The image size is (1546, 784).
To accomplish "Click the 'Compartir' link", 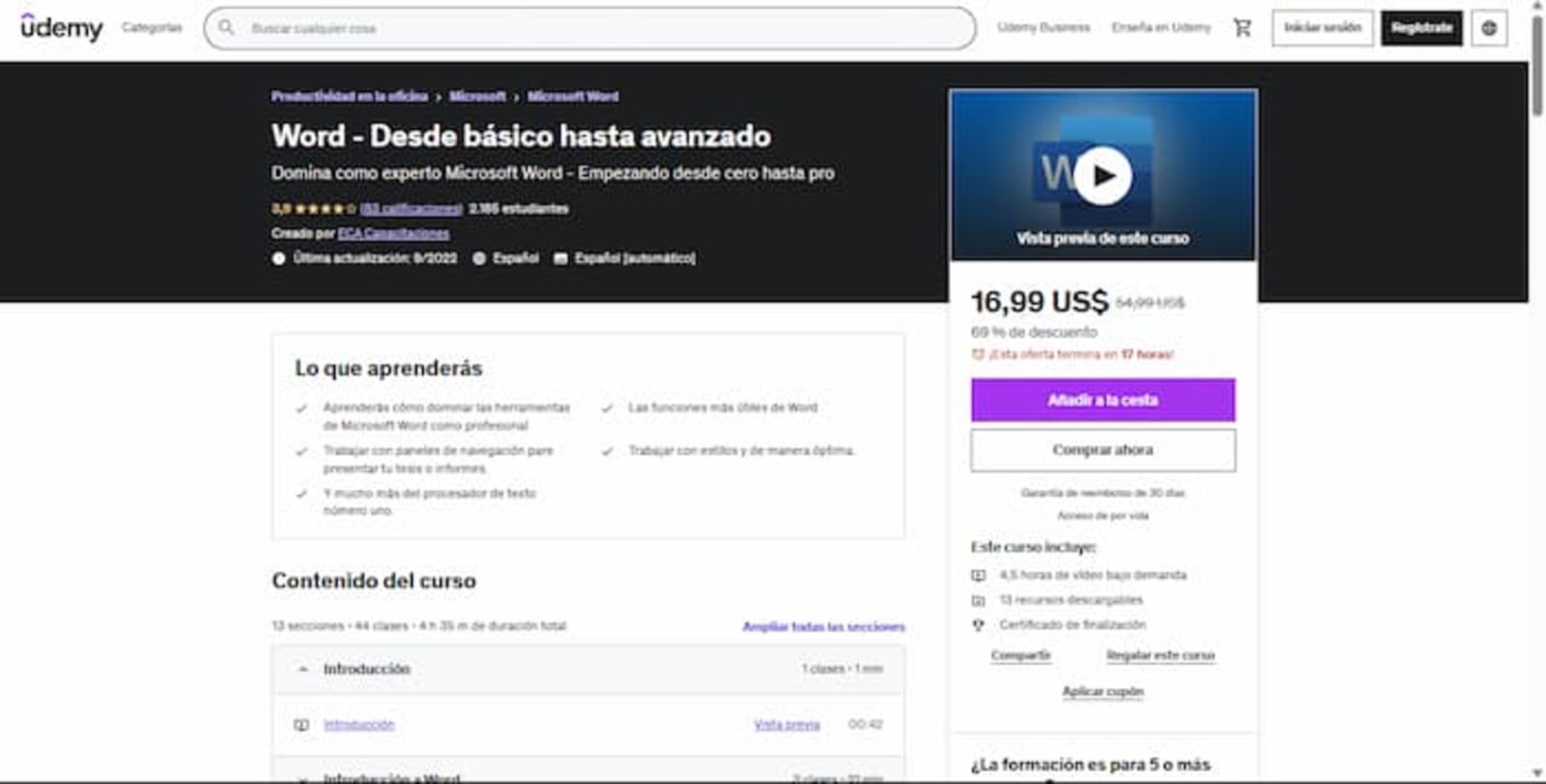I will pos(1020,655).
